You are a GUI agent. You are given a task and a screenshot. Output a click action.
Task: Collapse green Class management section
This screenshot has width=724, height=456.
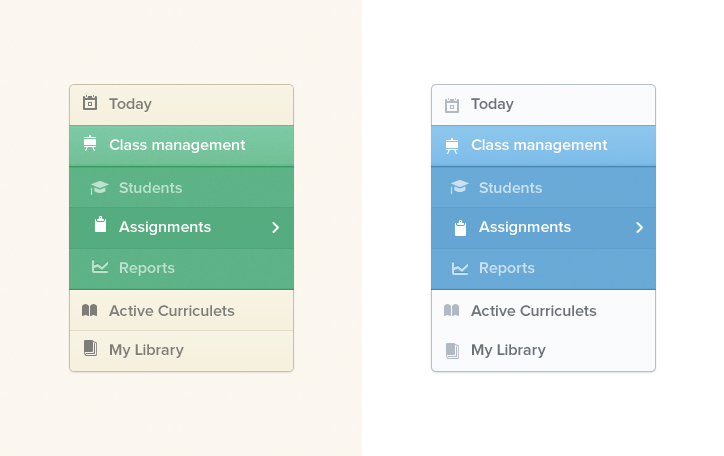[181, 145]
